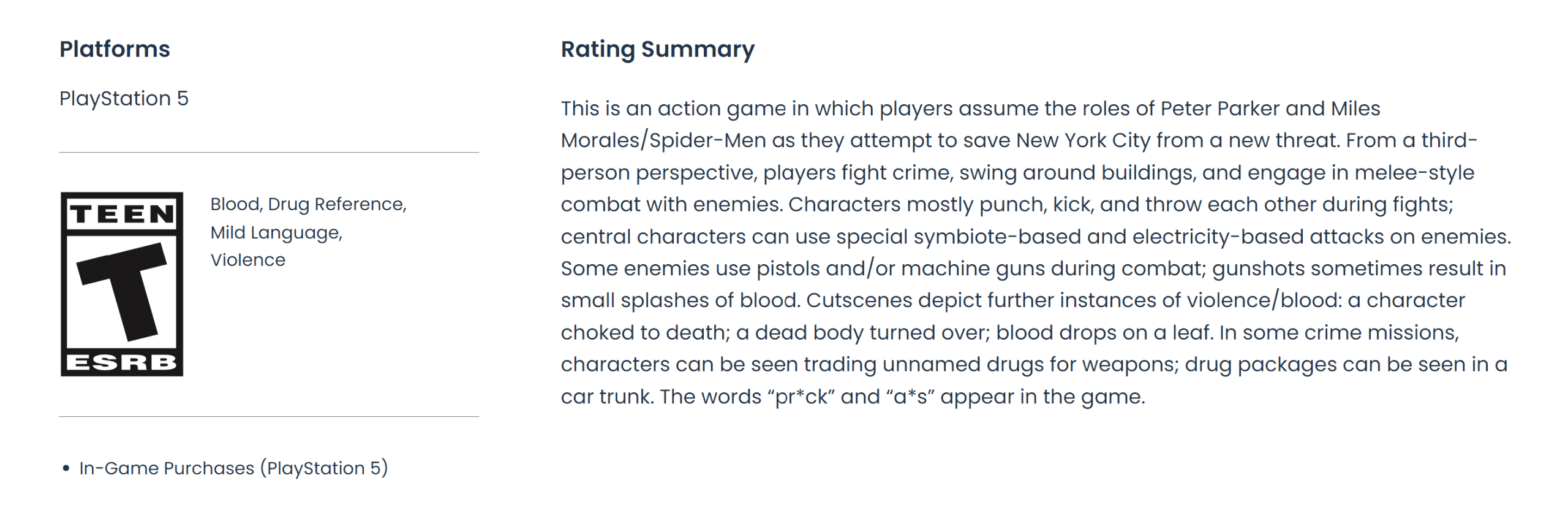Click the TEEN label atop the rating badge
The height and width of the screenshot is (510, 1568).
tap(122, 214)
